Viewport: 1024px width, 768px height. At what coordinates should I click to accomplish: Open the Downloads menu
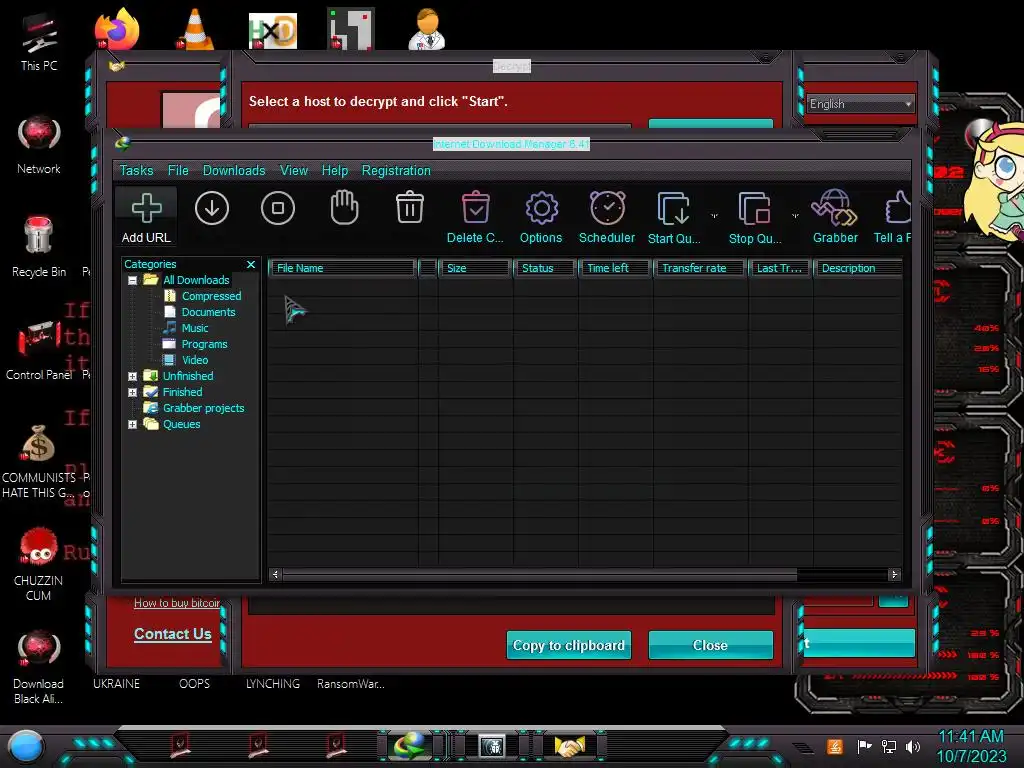234,170
